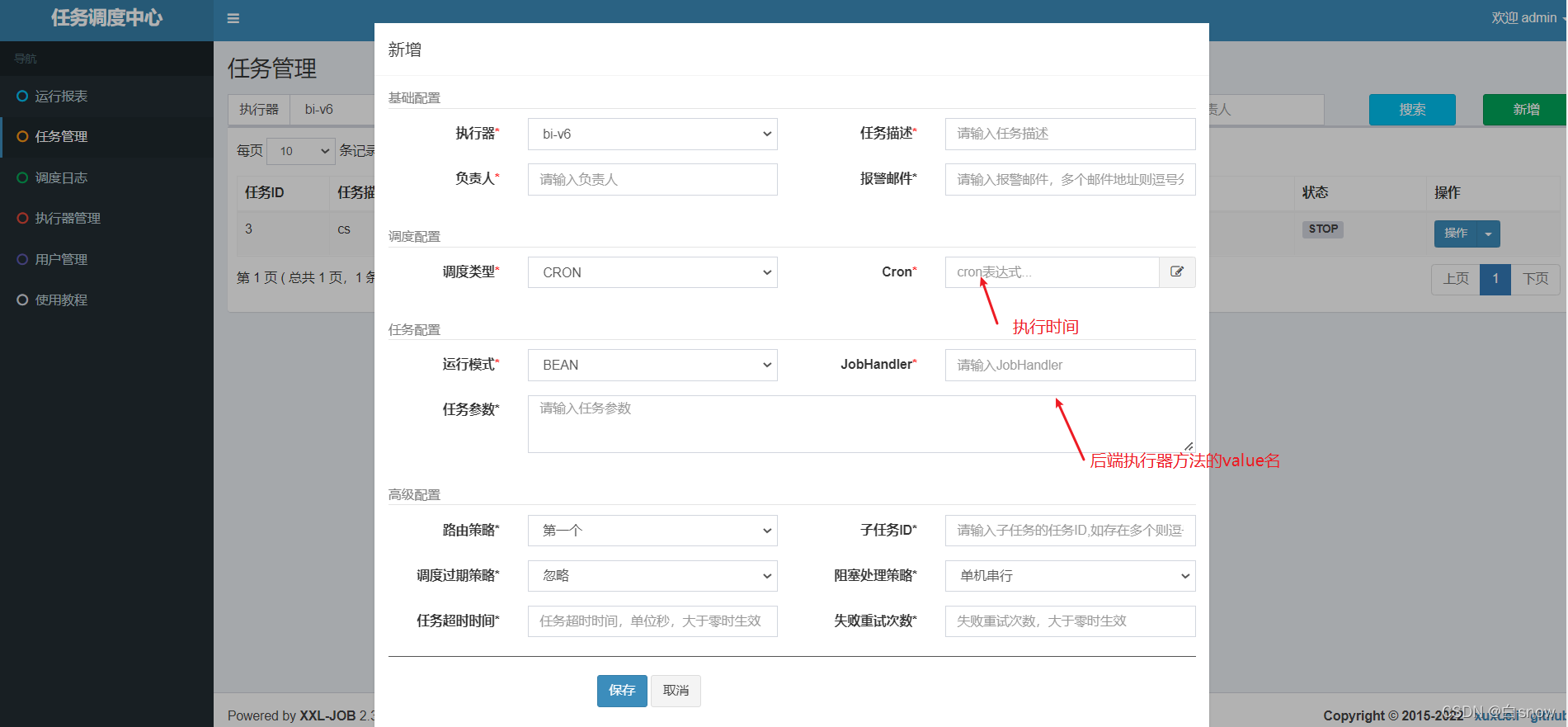Focus the 子任务ID input field
Image resolution: width=1568 pixels, height=727 pixels.
point(1070,531)
